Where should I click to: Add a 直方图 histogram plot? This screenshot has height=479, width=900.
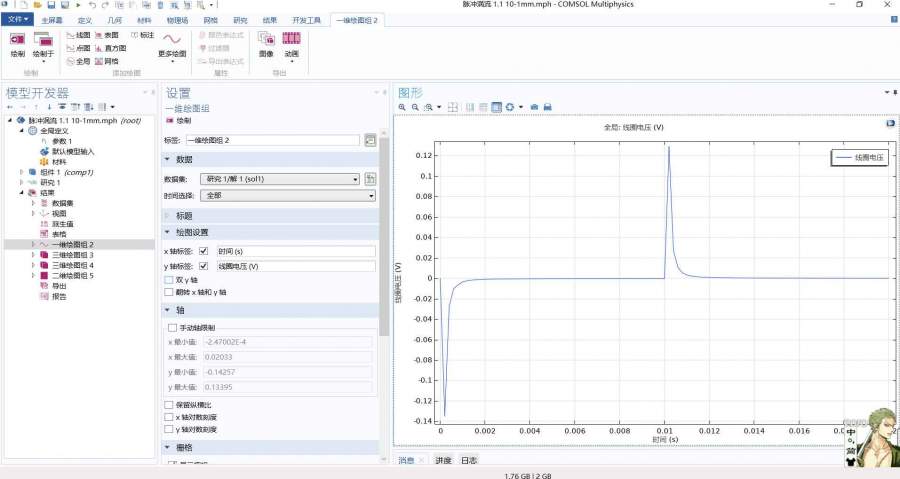pos(111,48)
